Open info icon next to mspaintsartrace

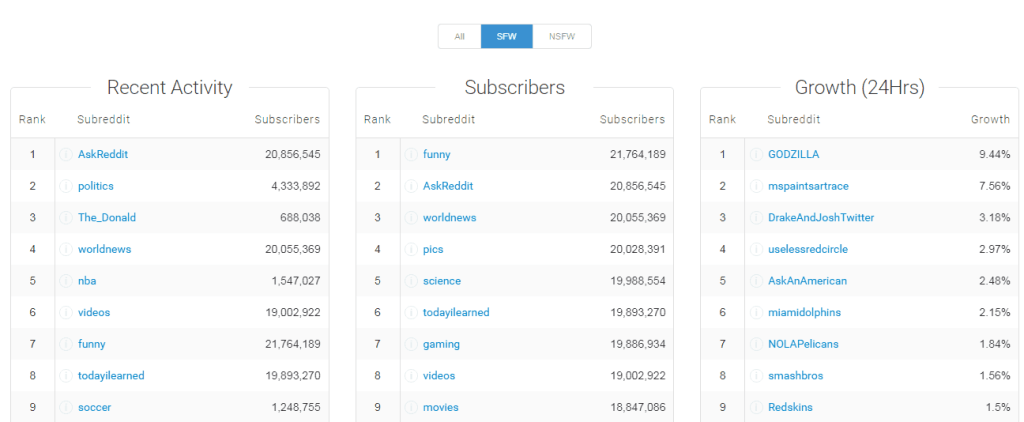click(756, 186)
